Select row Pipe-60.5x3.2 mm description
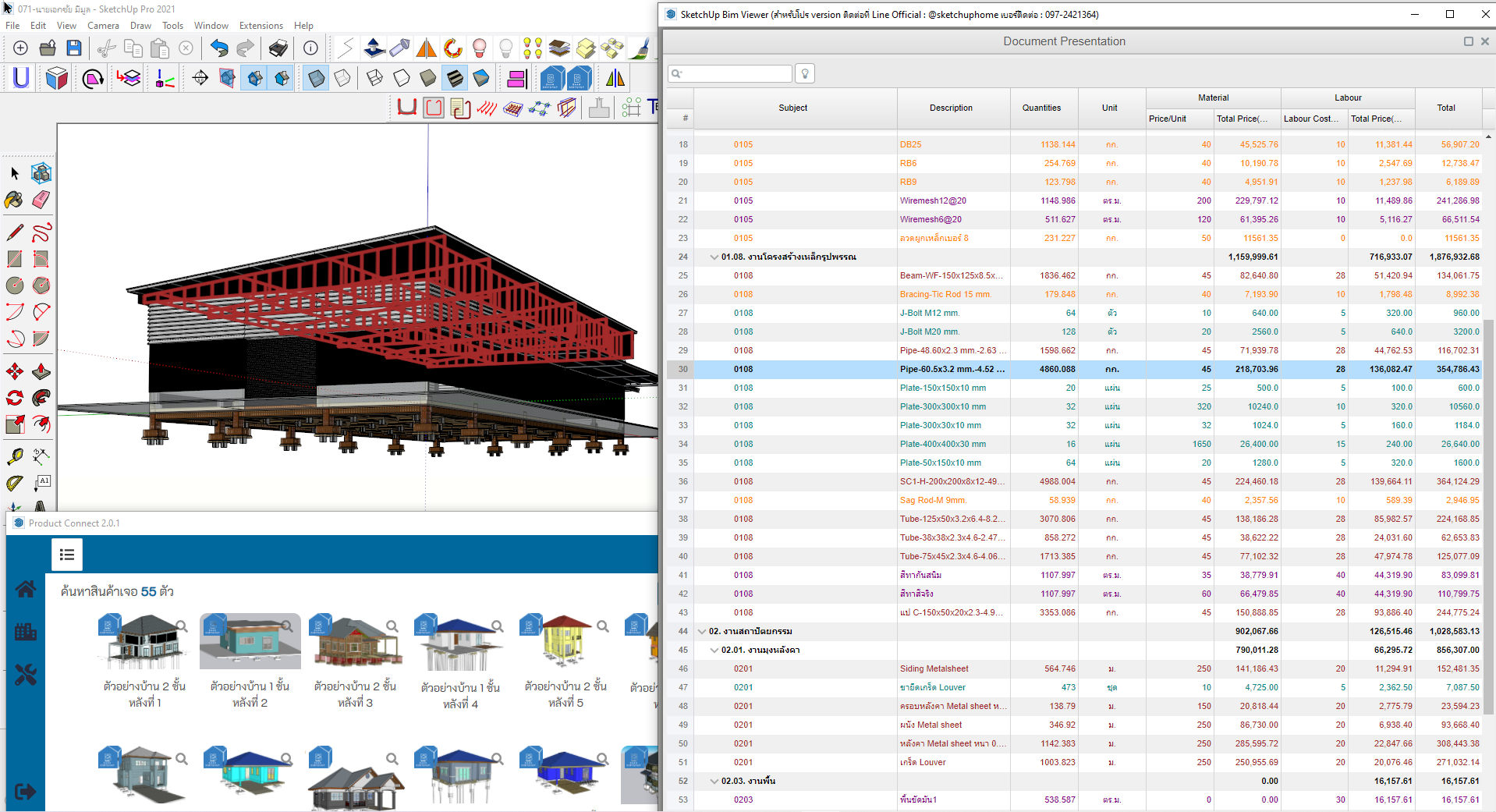The image size is (1496, 812). (952, 369)
